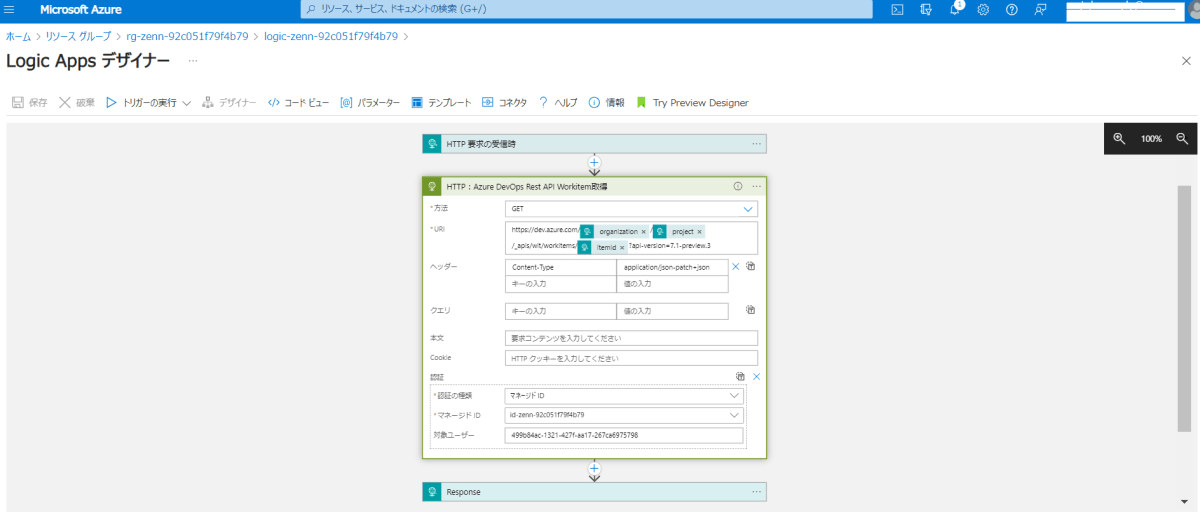Viewport: 1200px width, 512px height.
Task: Open the account avatar menu
Action: 1193,9
